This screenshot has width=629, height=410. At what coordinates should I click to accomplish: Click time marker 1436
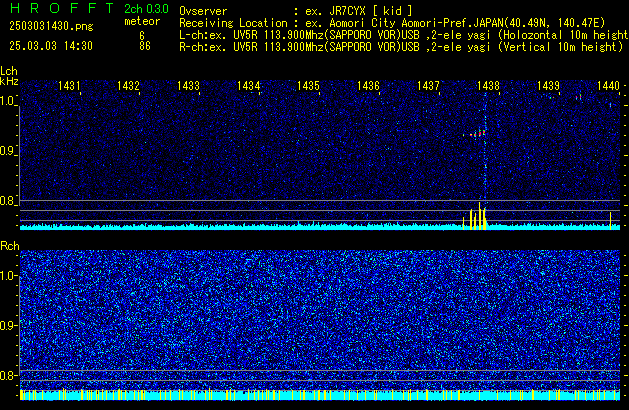coord(368,86)
